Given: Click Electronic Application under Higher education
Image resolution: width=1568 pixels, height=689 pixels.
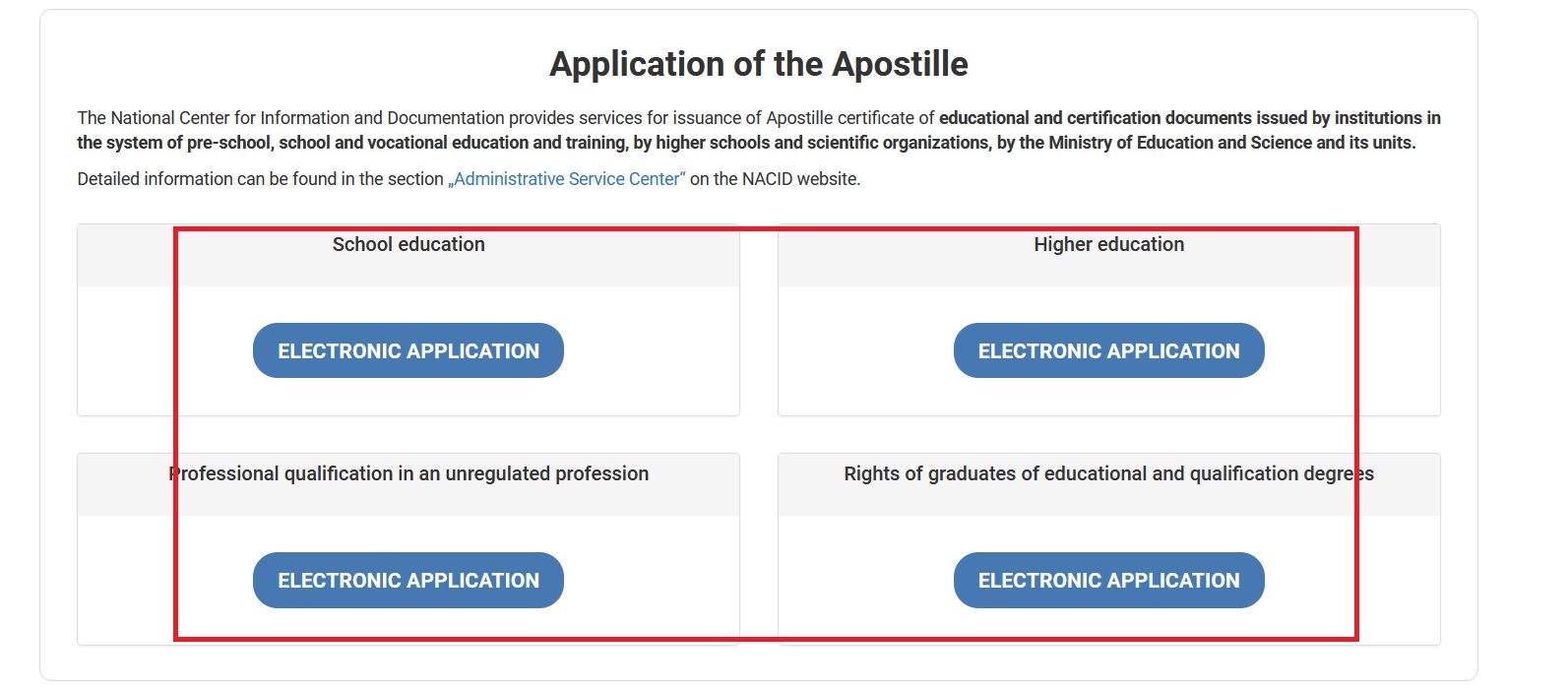Looking at the screenshot, I should coord(1108,351).
